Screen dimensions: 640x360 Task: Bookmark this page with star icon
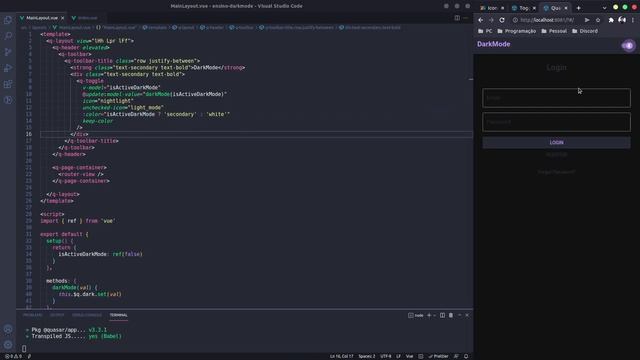coord(598,20)
